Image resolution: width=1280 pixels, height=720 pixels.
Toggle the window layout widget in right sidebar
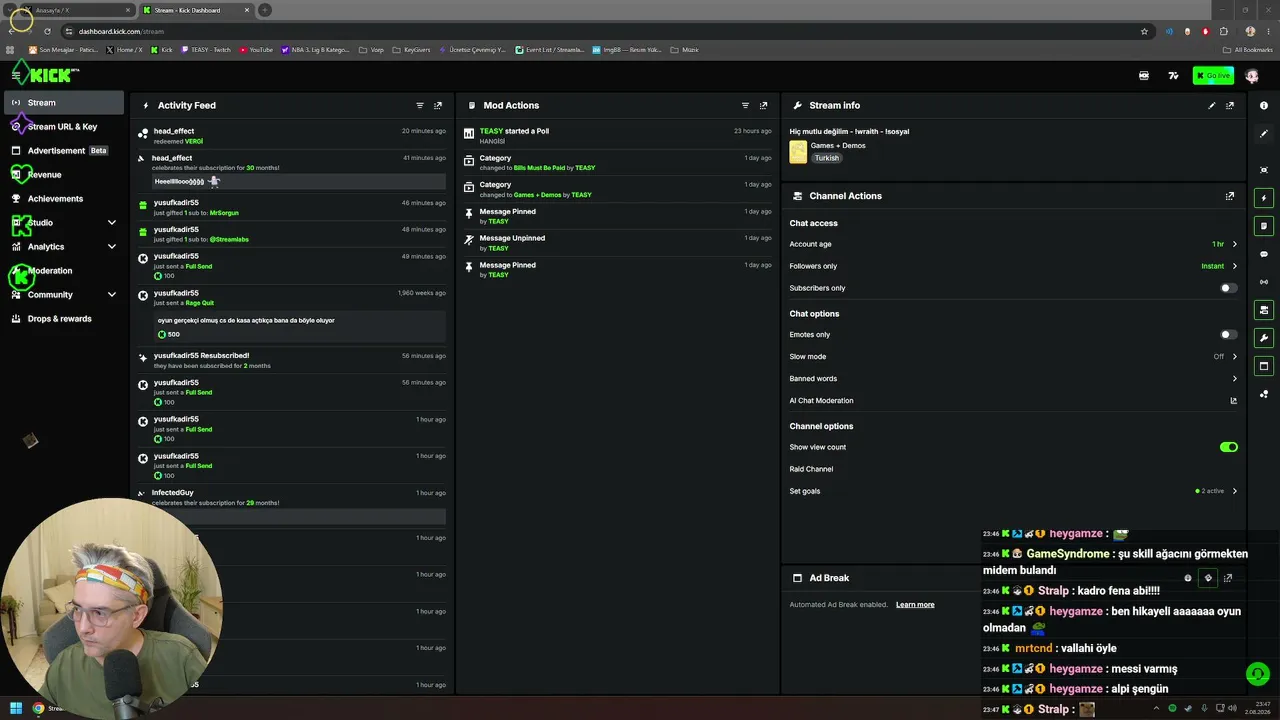[x=1264, y=366]
